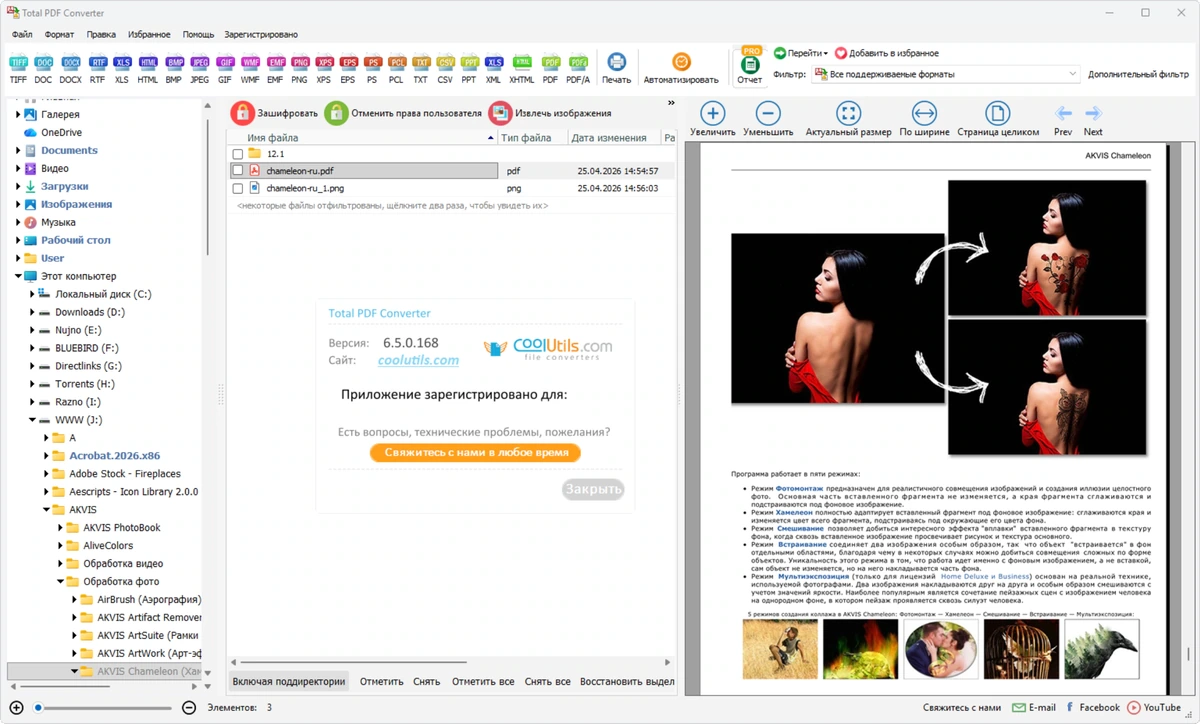This screenshot has height=724, width=1200.
Task: Expand the Acrobat.2026.x86 folder node
Action: pos(46,456)
